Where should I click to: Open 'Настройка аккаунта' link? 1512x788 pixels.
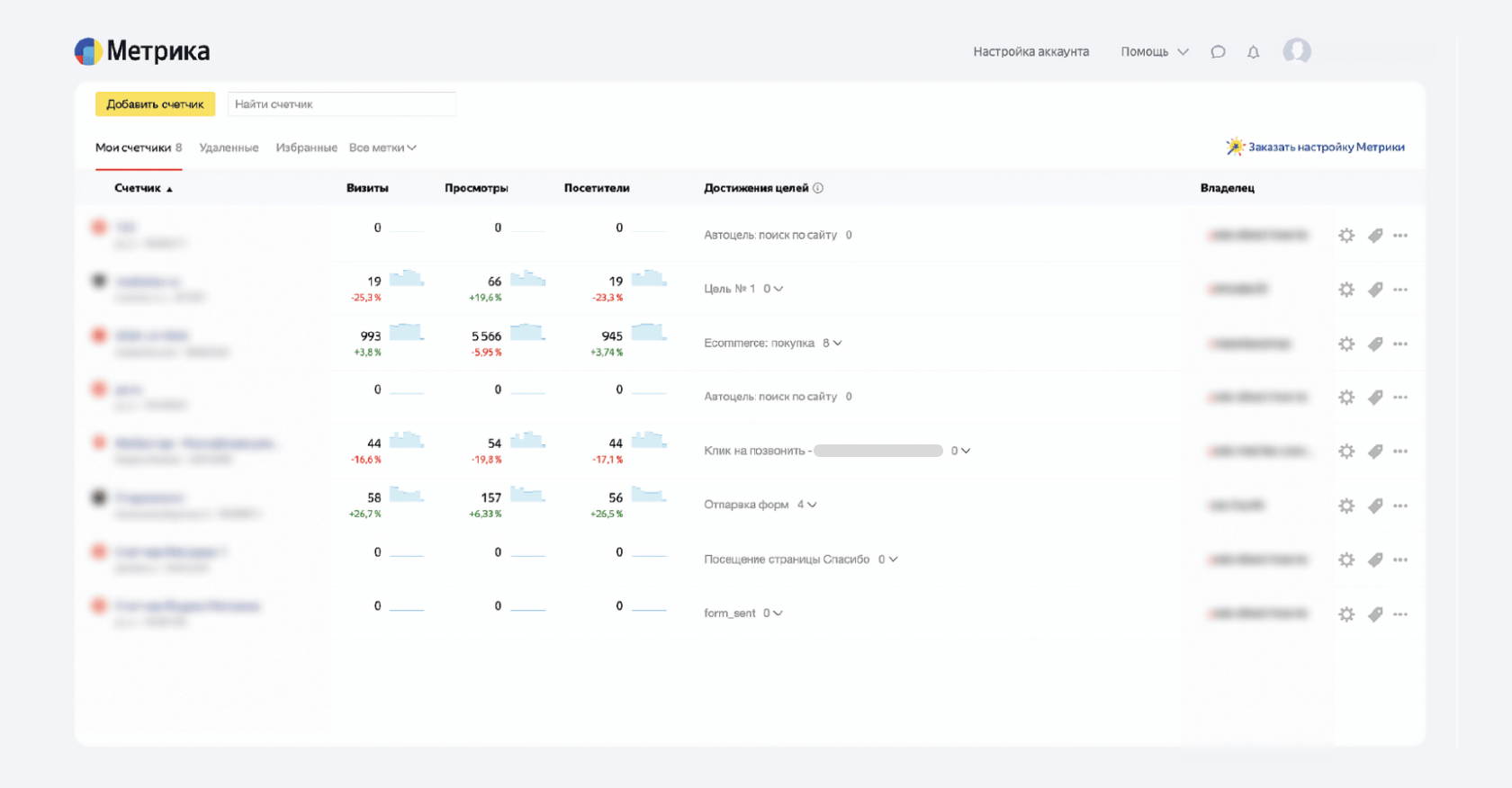click(x=1030, y=52)
